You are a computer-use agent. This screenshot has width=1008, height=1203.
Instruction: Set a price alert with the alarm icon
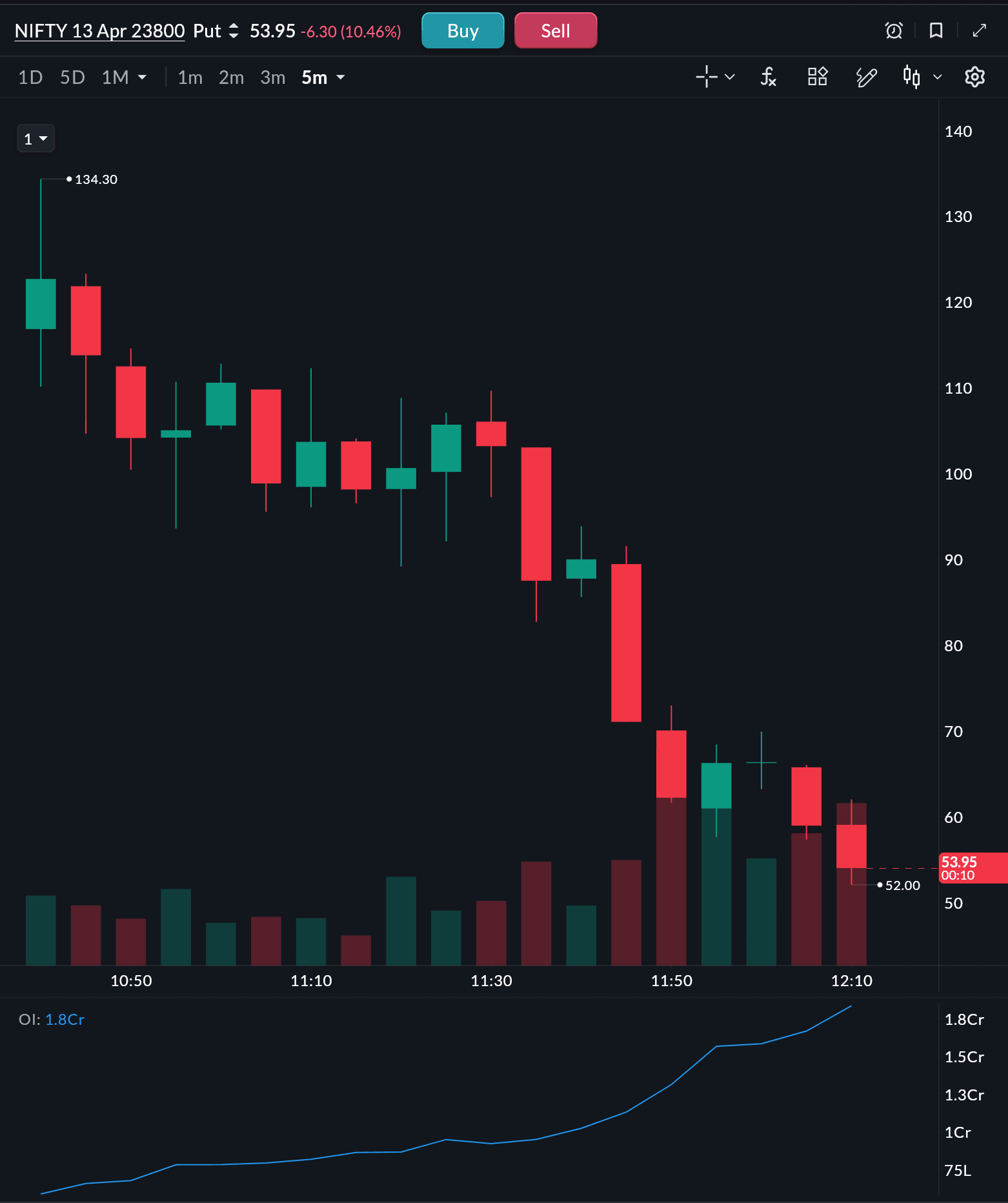(x=894, y=30)
